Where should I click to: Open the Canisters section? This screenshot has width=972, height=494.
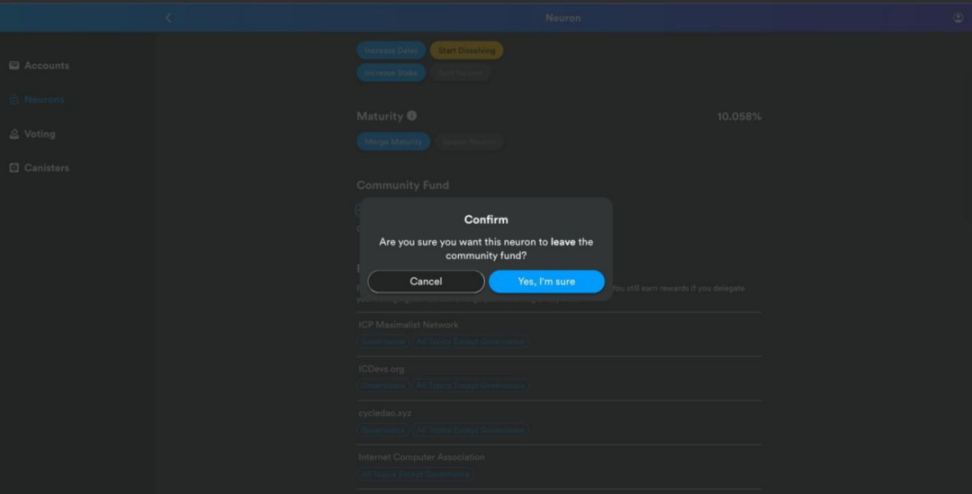pyautogui.click(x=39, y=168)
